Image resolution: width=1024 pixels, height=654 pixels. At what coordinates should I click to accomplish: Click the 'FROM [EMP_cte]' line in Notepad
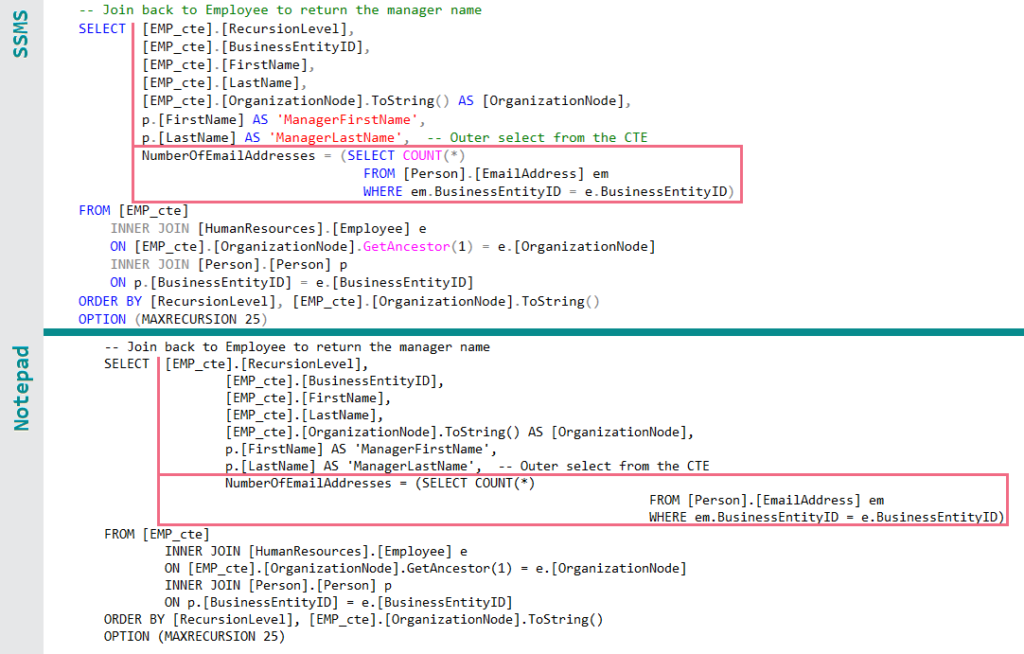tap(157, 534)
